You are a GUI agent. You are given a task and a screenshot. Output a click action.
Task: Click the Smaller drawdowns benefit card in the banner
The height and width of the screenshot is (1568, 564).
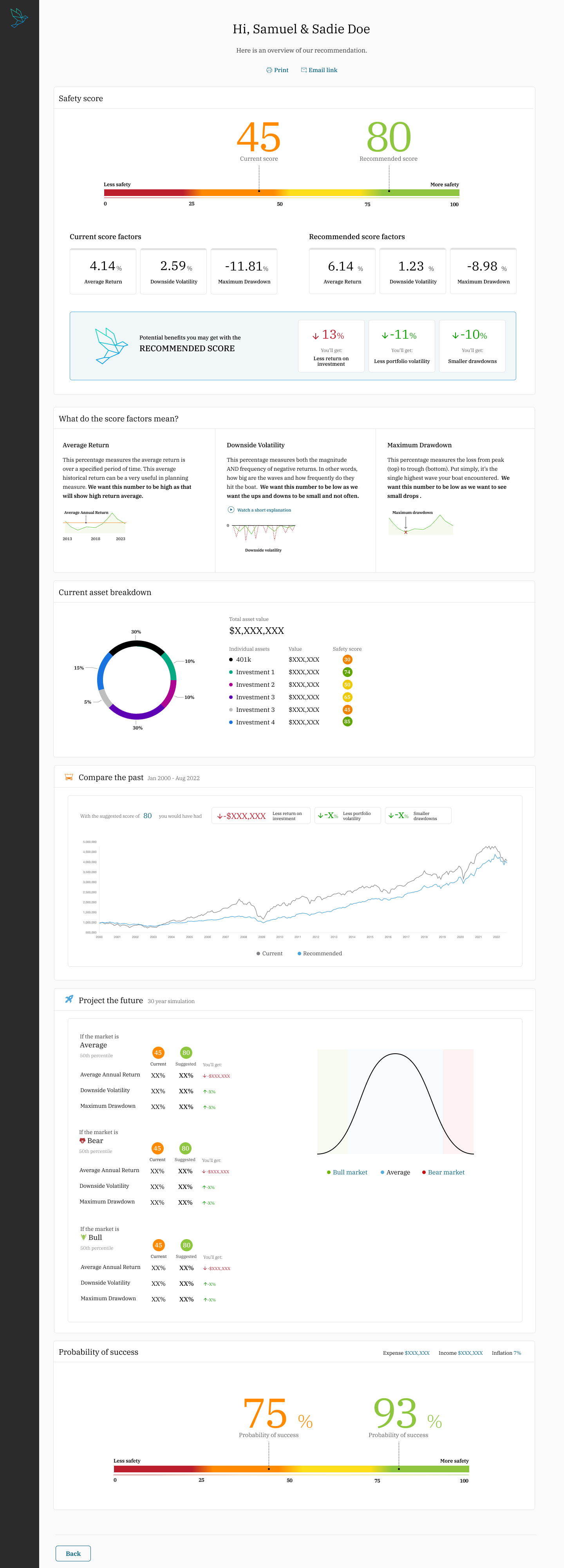472,346
